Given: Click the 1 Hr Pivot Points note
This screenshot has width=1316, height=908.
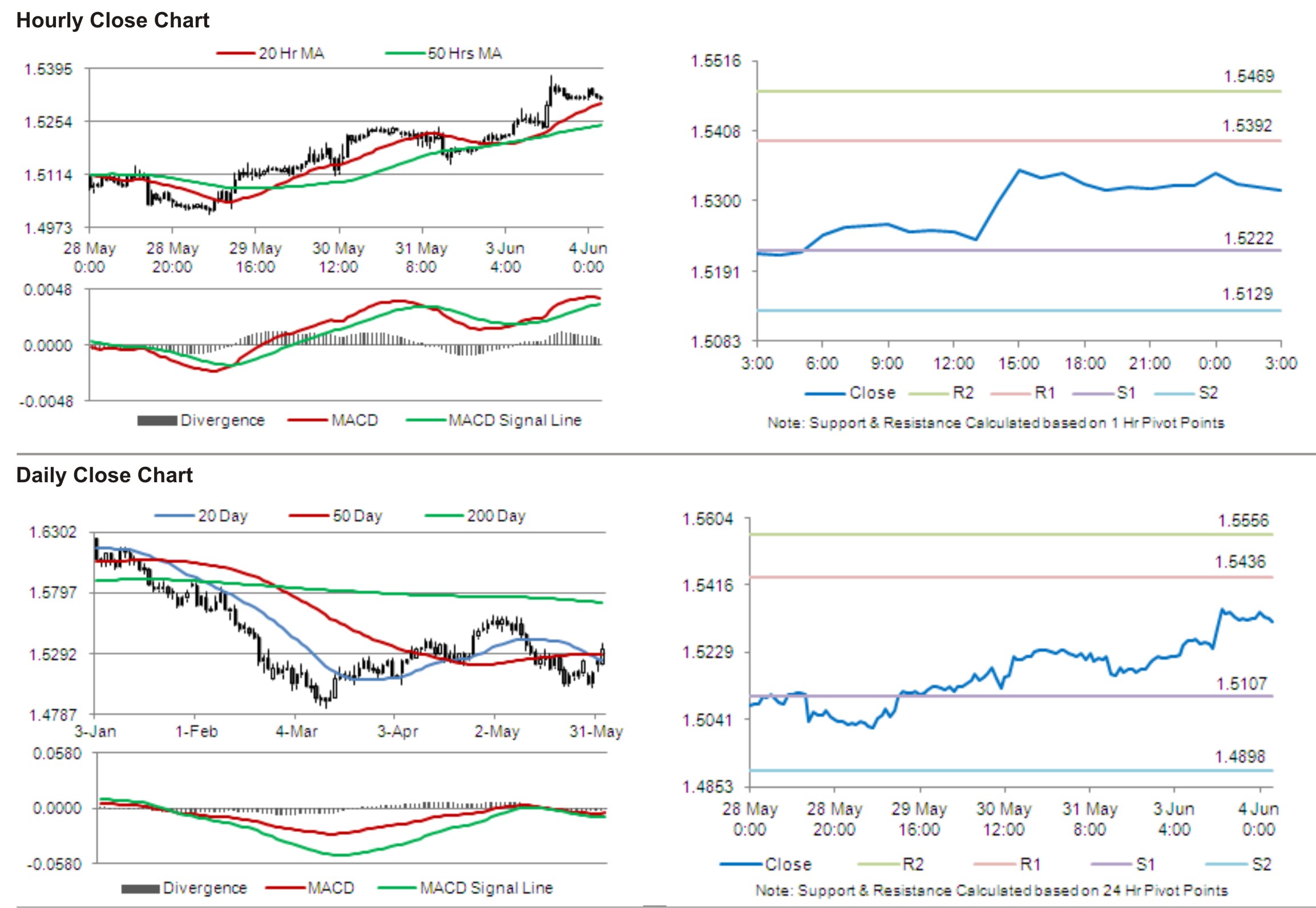Looking at the screenshot, I should click(996, 423).
